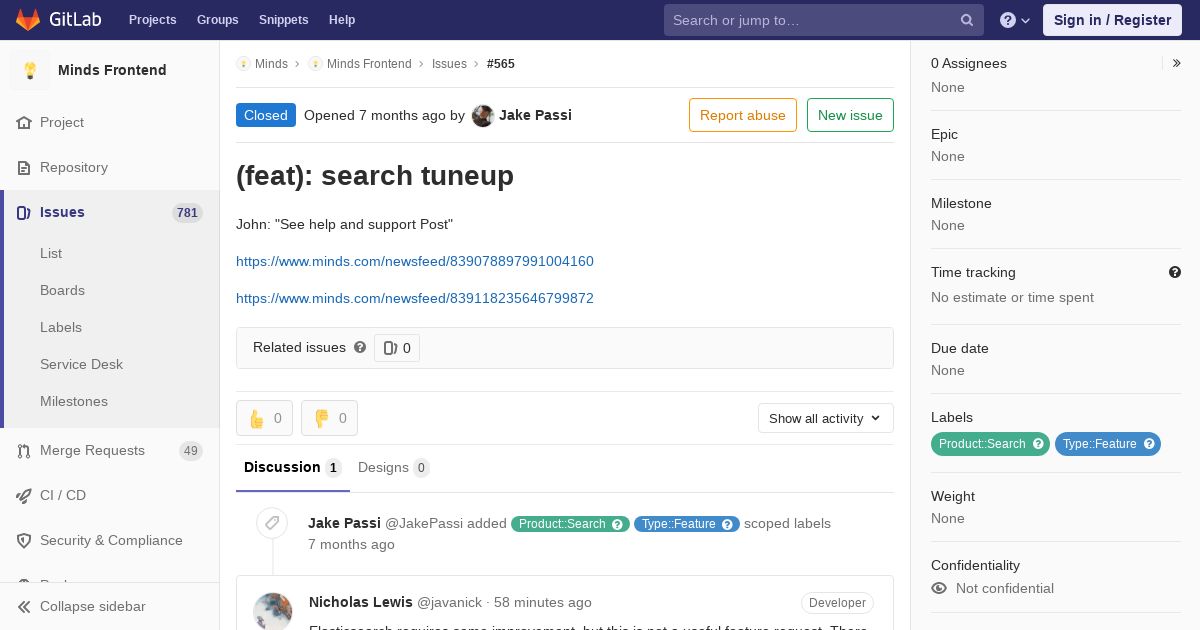Click the Issues icon in the sidebar
This screenshot has height=630, width=1200.
pos(24,212)
